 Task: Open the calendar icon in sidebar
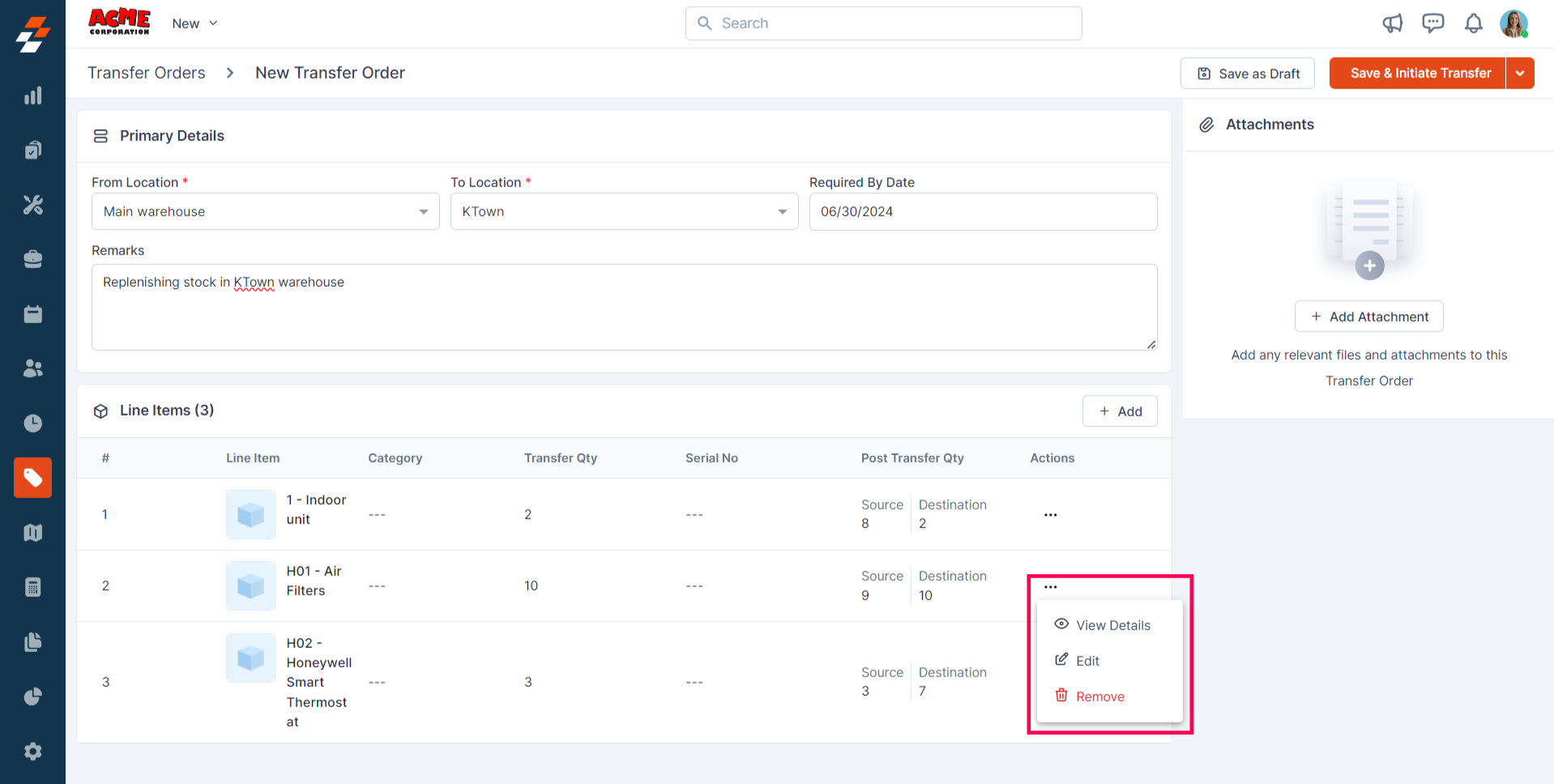(x=32, y=314)
